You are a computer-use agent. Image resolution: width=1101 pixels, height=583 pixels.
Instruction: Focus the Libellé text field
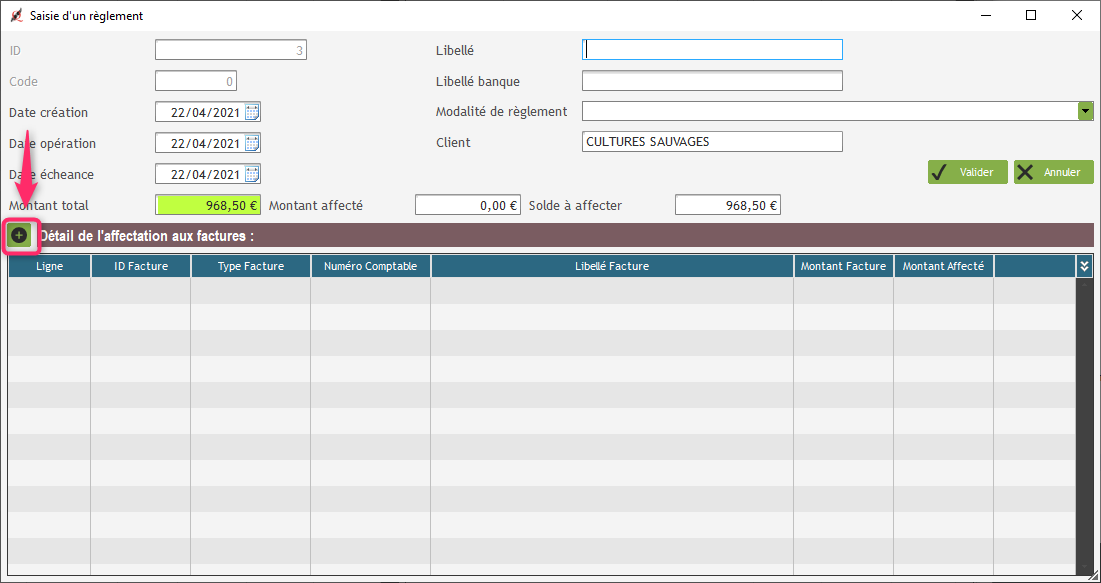[712, 50]
